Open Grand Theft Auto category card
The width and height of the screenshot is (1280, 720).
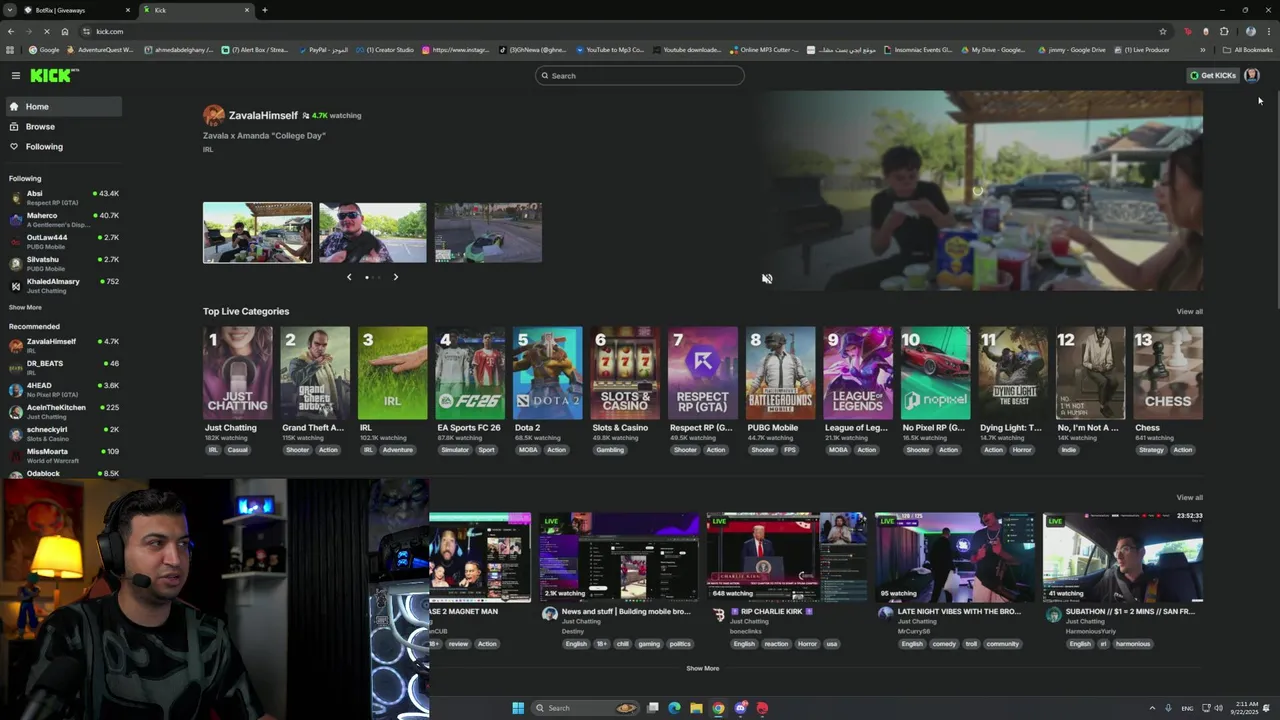click(315, 373)
